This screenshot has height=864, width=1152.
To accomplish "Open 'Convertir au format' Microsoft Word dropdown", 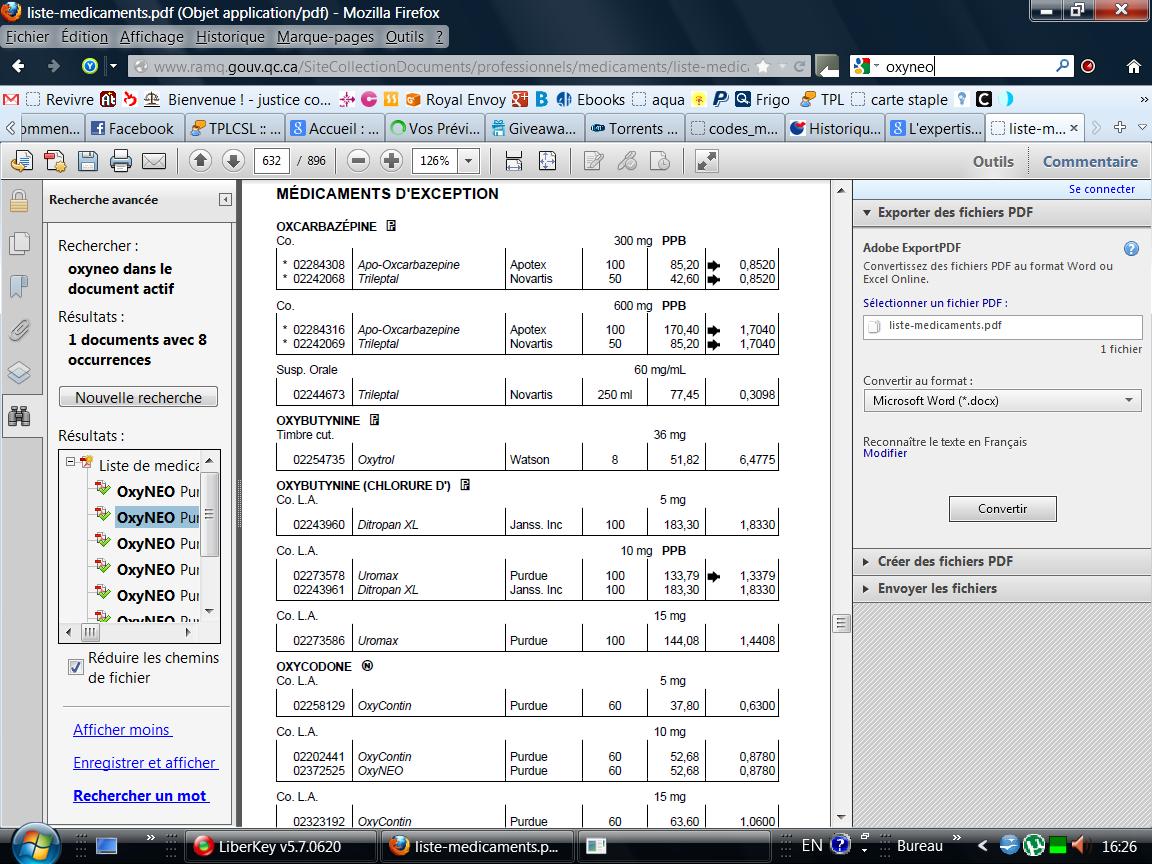I will (x=1001, y=401).
